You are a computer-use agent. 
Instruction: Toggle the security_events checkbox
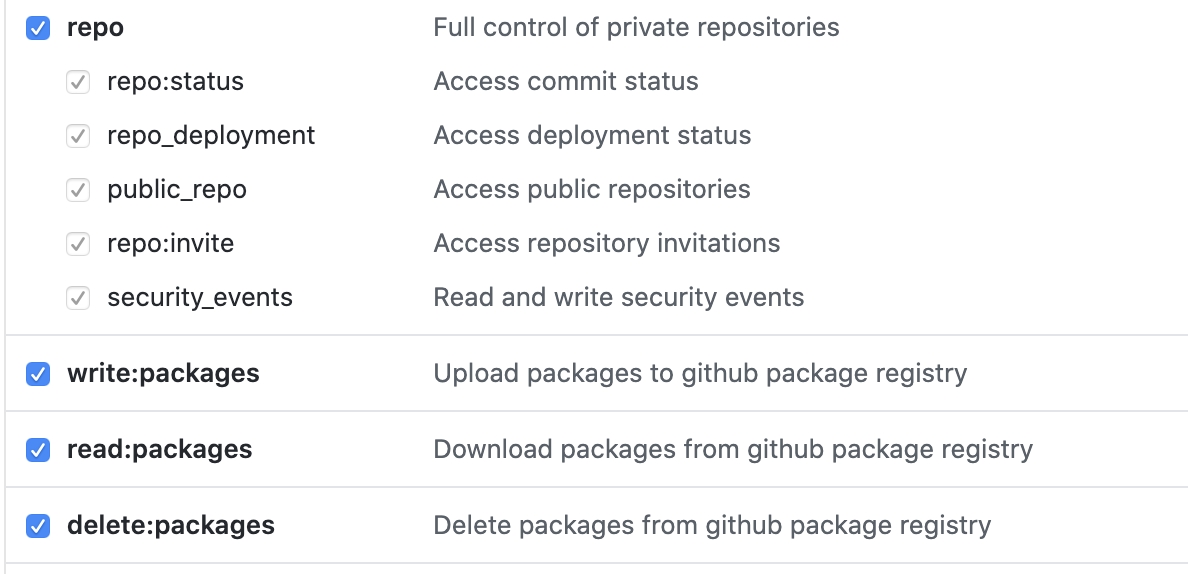pos(78,298)
